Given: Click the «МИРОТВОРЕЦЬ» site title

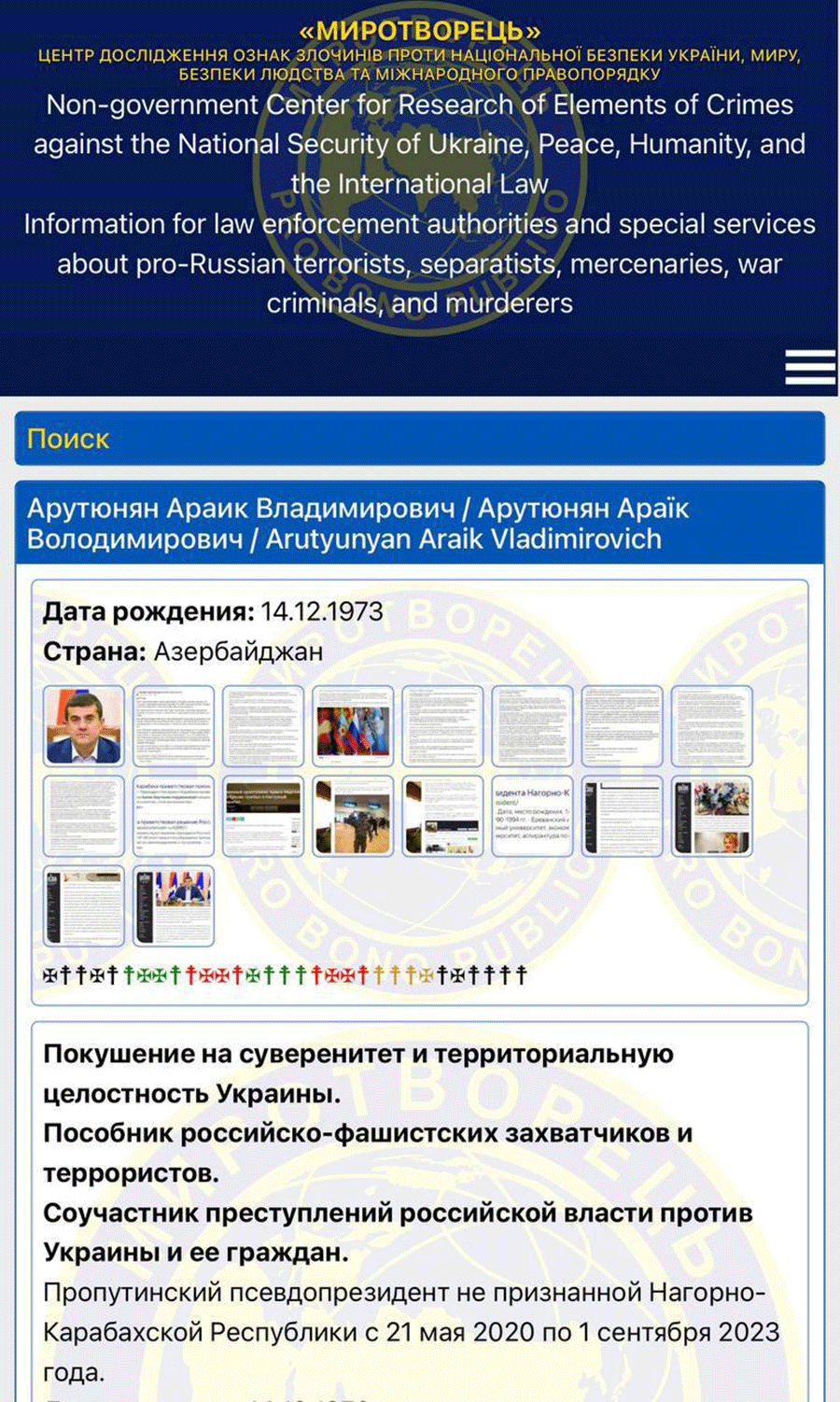Looking at the screenshot, I should (420, 31).
